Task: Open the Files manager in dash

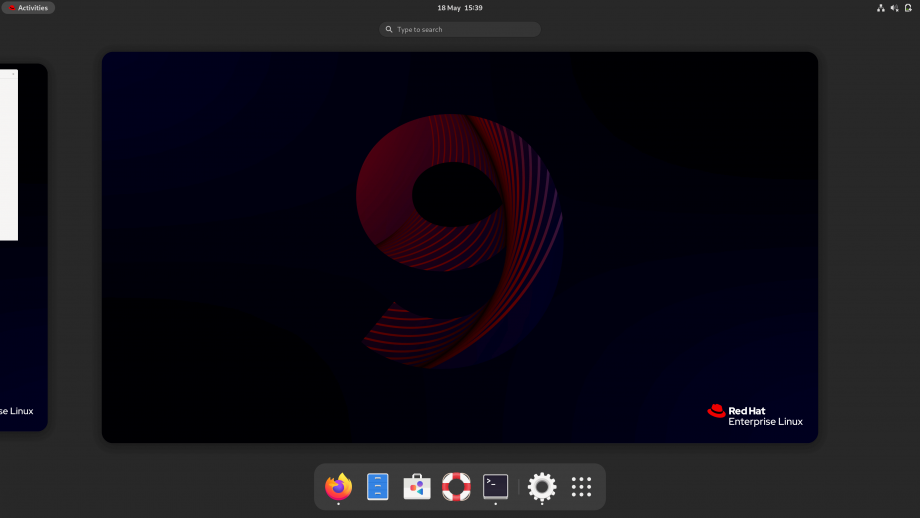Action: pos(378,486)
